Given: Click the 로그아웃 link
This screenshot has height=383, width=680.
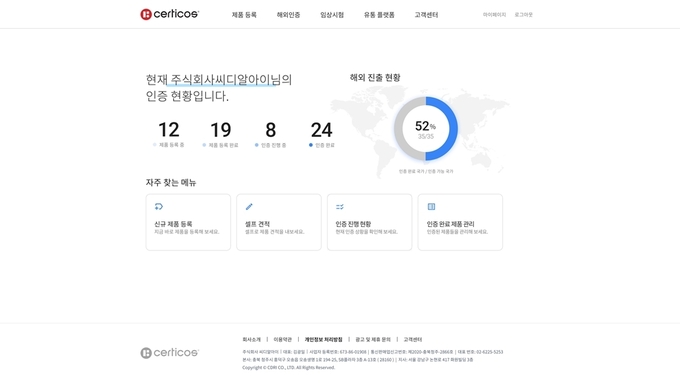Looking at the screenshot, I should click(523, 15).
